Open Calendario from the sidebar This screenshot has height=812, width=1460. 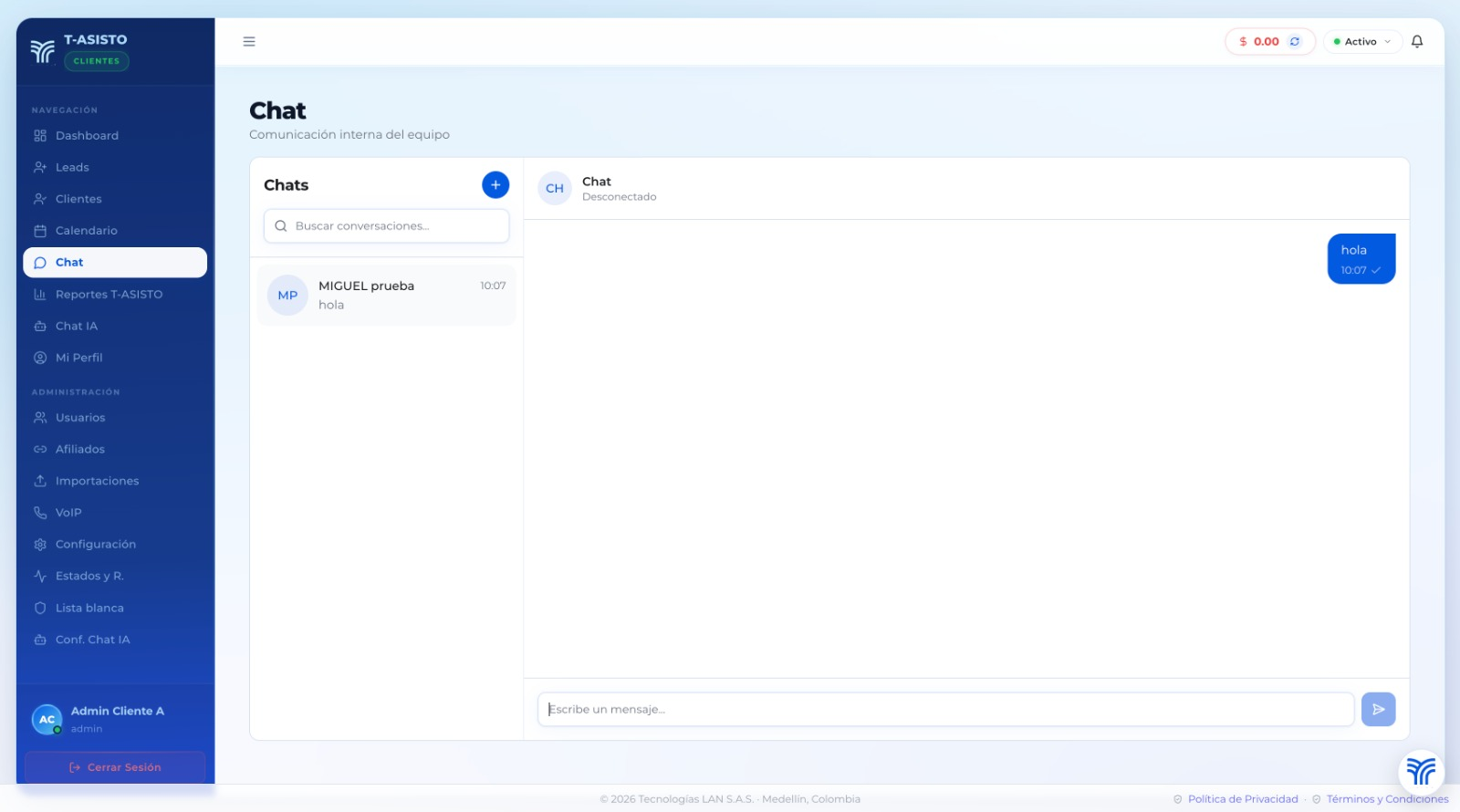pos(86,231)
